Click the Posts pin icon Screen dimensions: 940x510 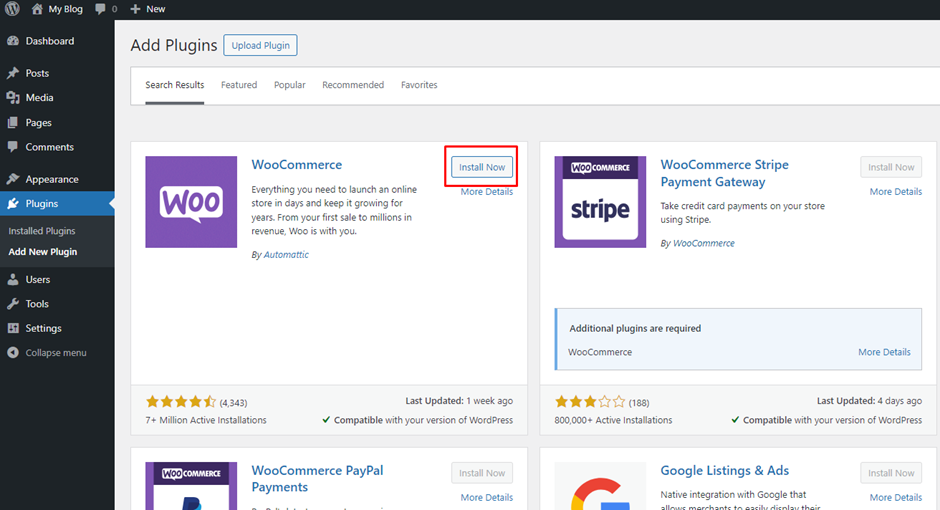tap(13, 73)
